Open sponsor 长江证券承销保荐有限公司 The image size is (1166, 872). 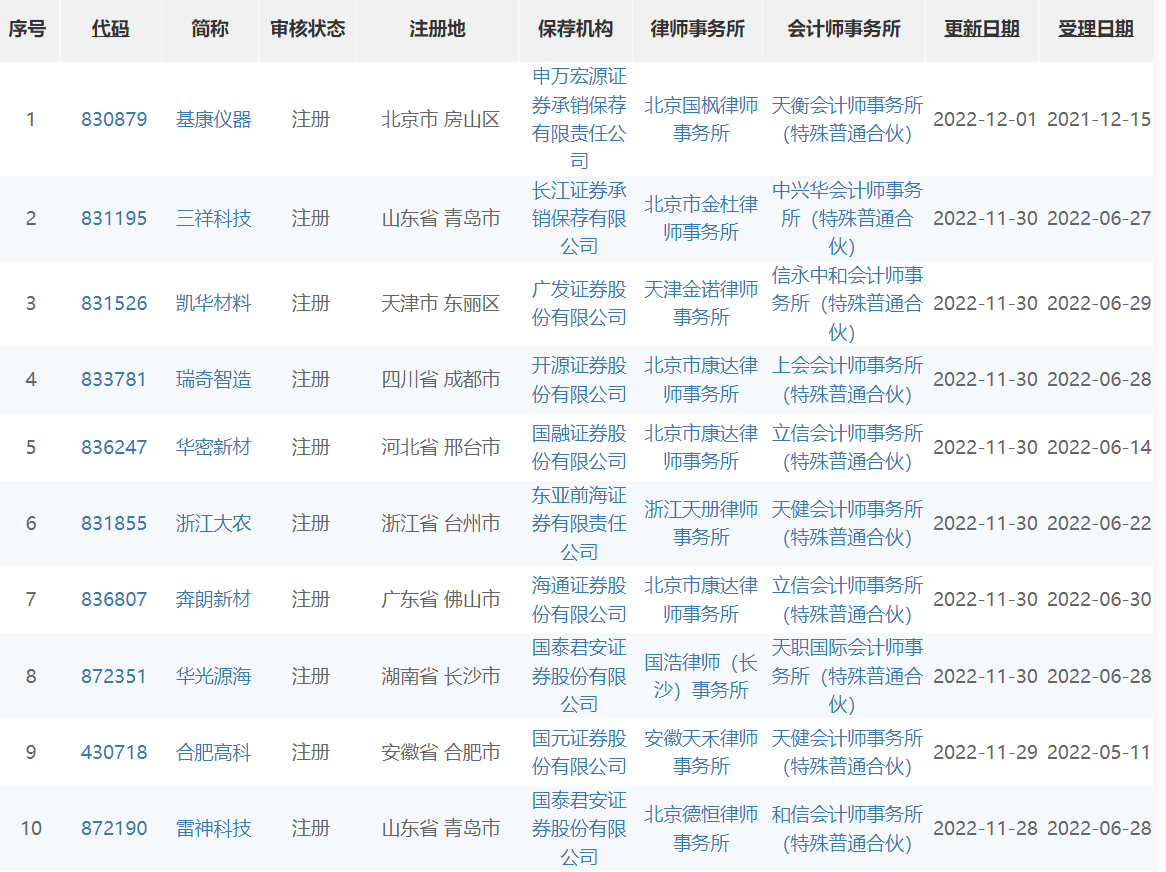579,219
